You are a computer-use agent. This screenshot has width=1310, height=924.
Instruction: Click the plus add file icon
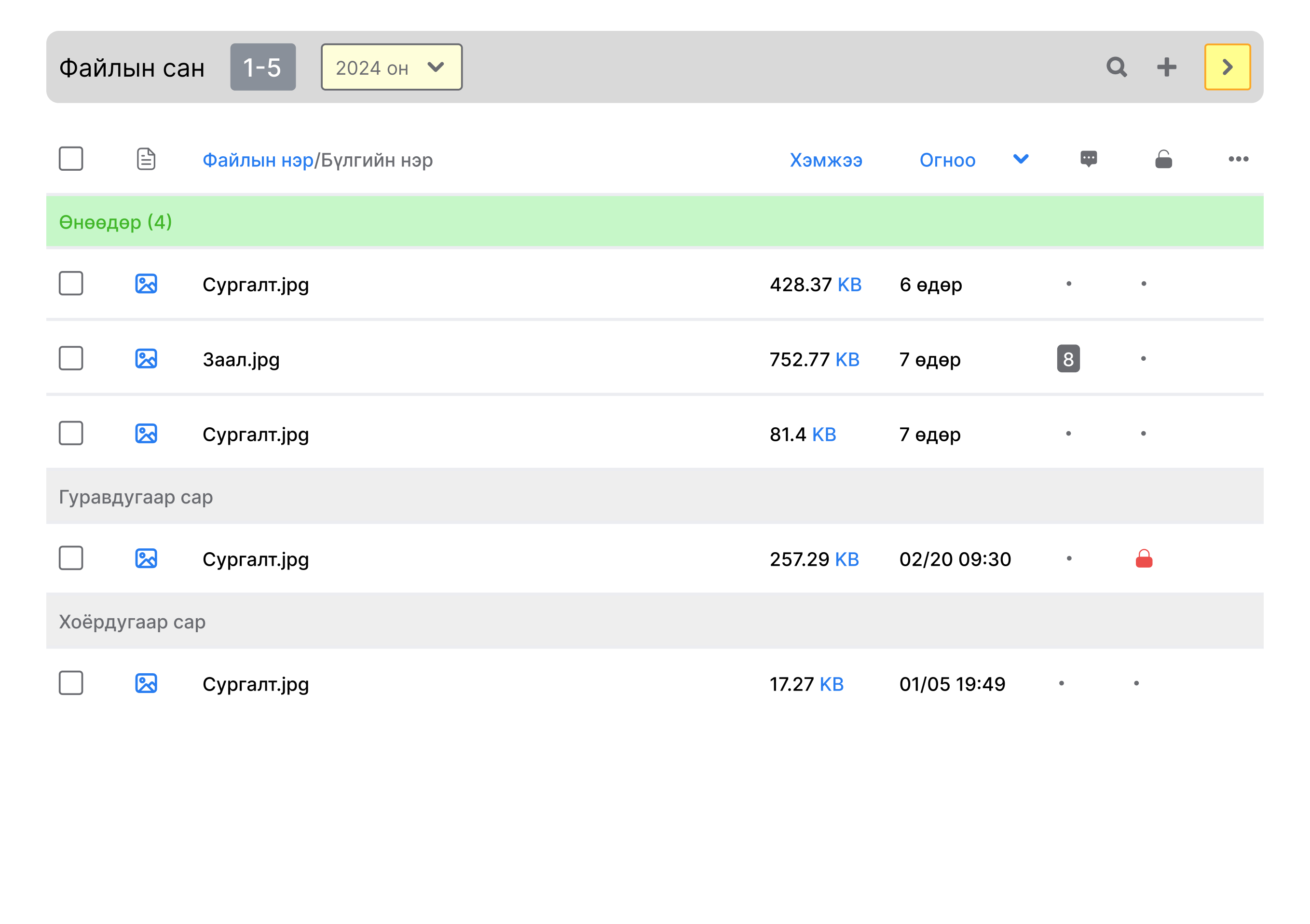[1166, 68]
